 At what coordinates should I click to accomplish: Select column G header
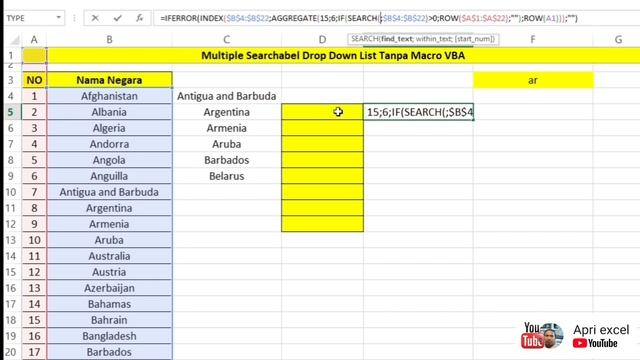tap(618, 40)
